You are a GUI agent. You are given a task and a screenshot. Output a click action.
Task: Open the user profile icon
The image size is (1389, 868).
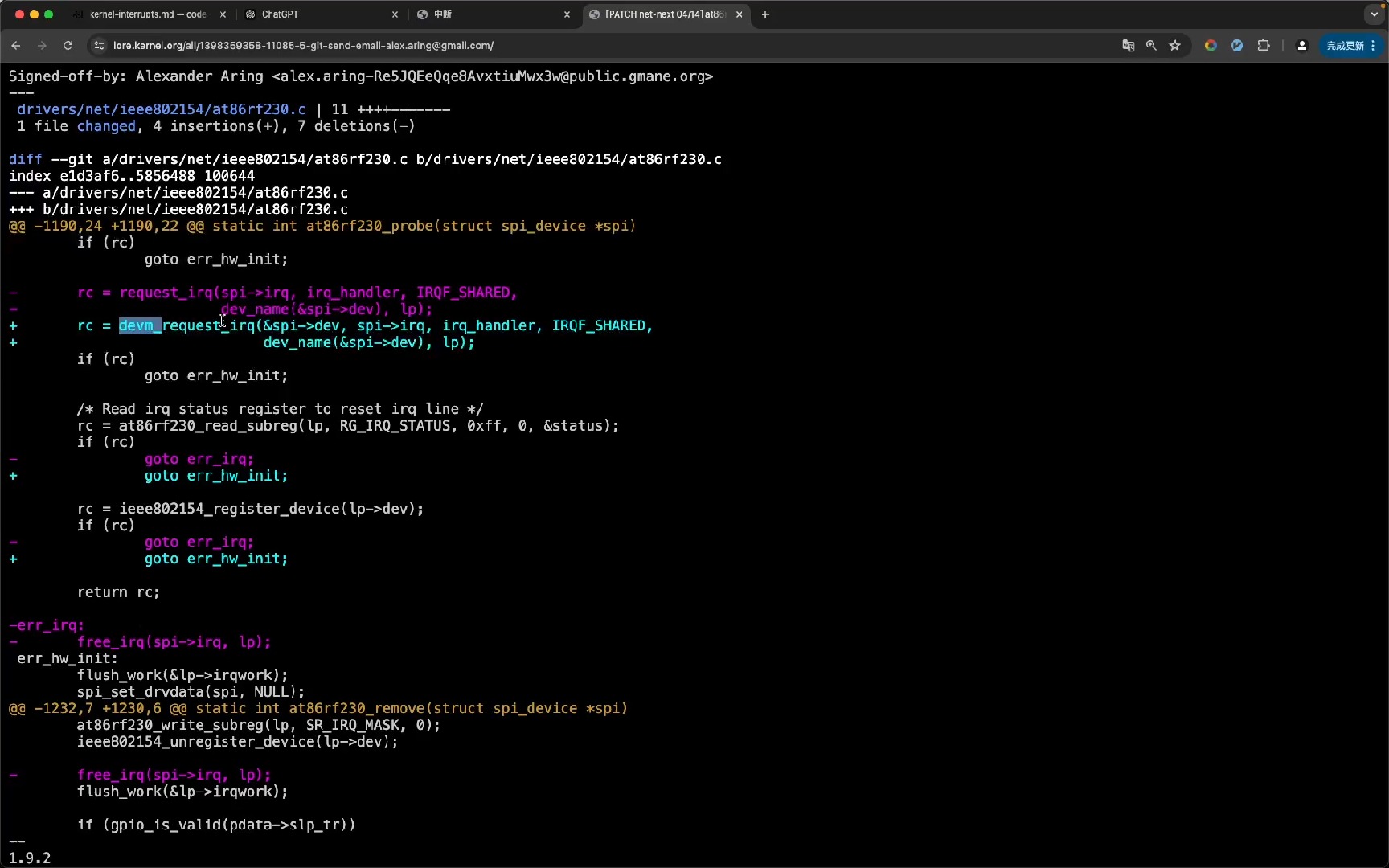pos(1301,46)
